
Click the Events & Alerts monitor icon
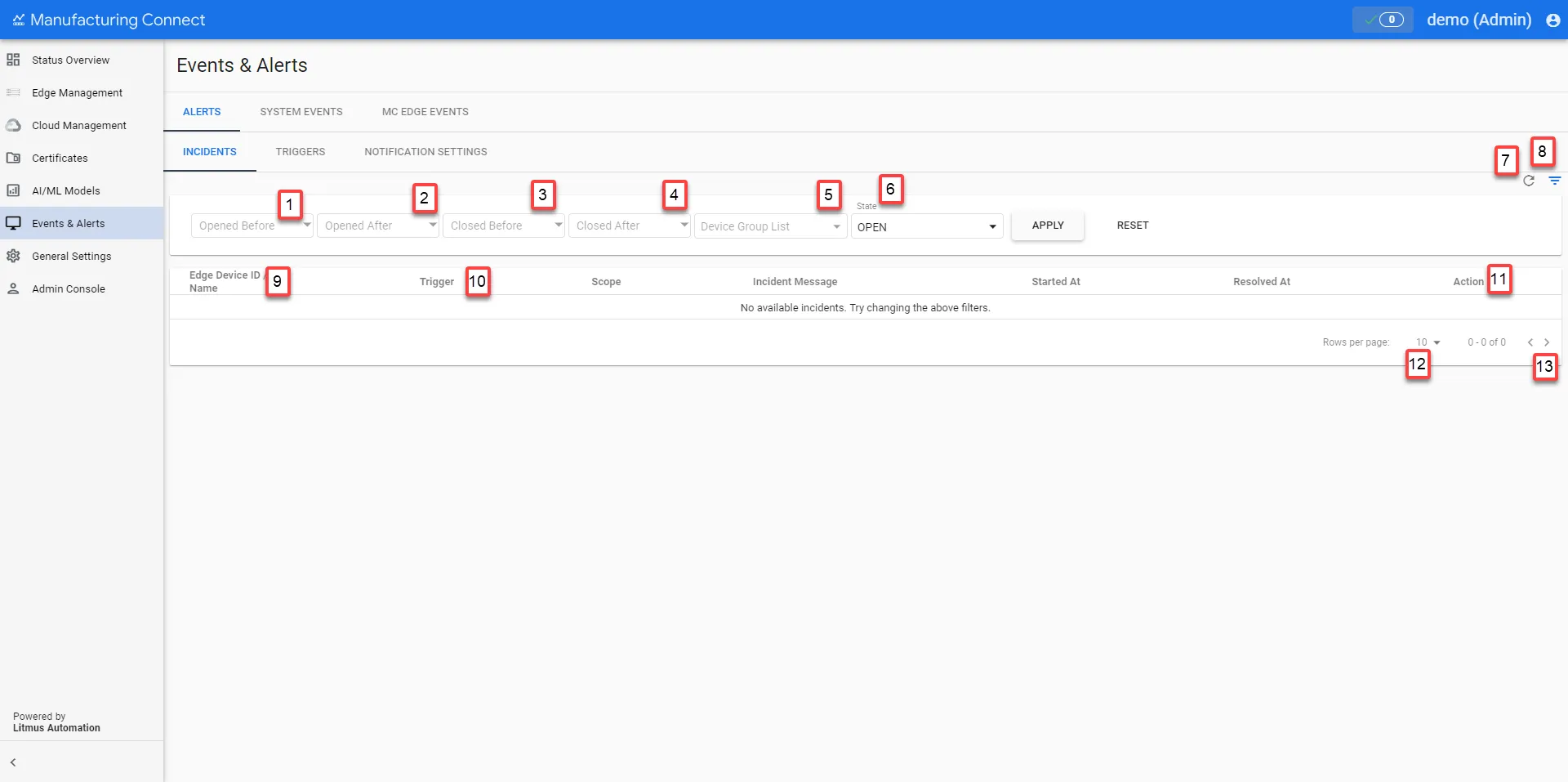pos(13,223)
